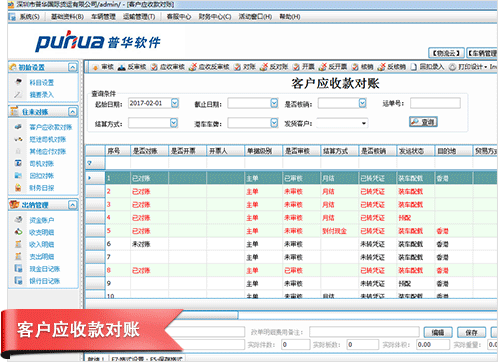Open the 发货客户 dropdown list

coord(364,123)
